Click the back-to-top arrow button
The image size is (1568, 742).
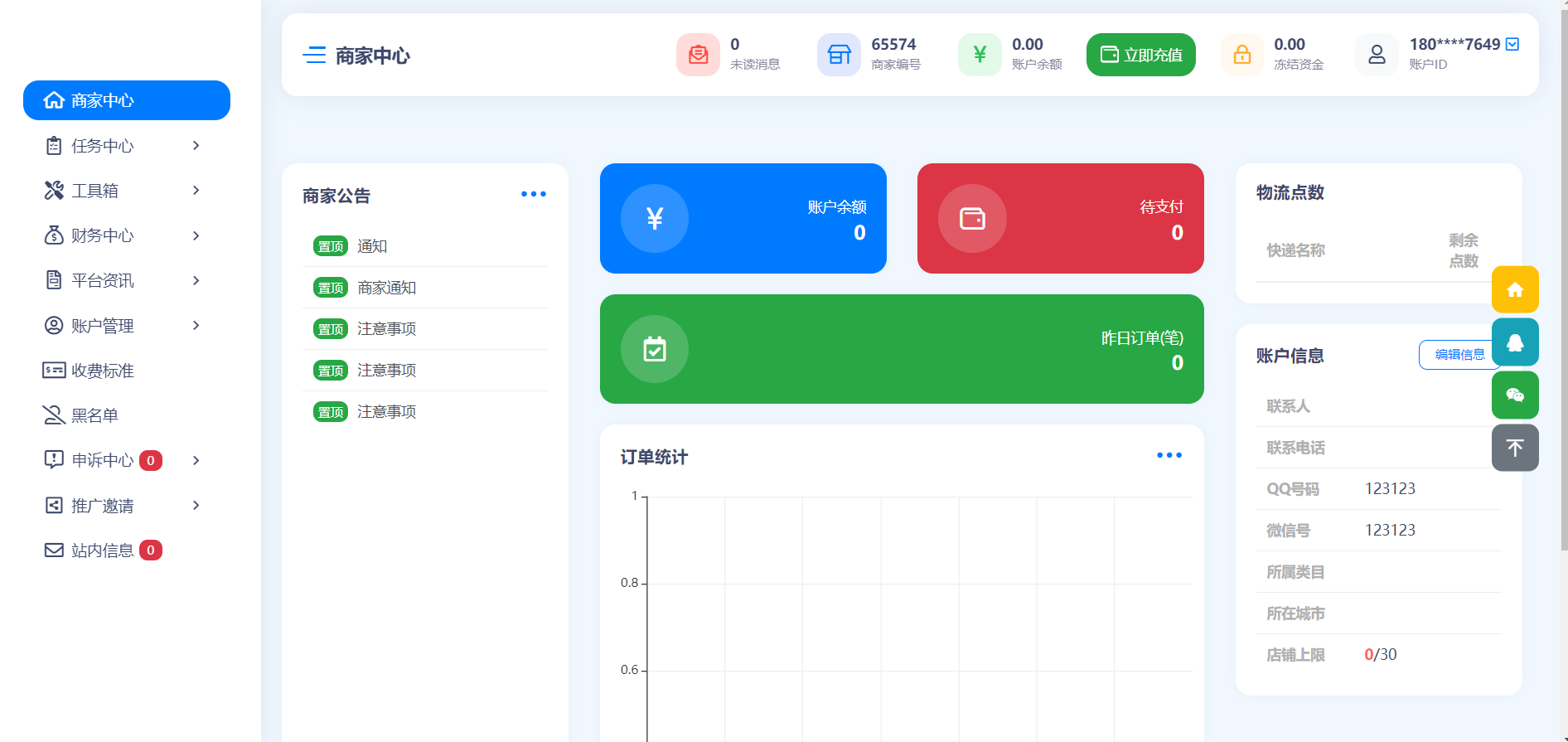tap(1515, 448)
